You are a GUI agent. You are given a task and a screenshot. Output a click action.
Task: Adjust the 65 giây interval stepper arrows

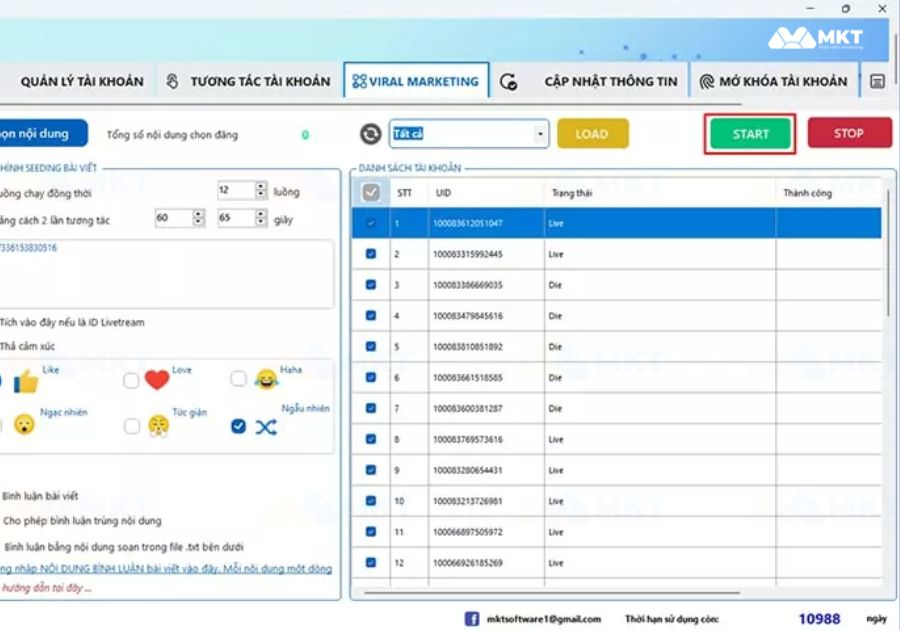[x=261, y=218]
